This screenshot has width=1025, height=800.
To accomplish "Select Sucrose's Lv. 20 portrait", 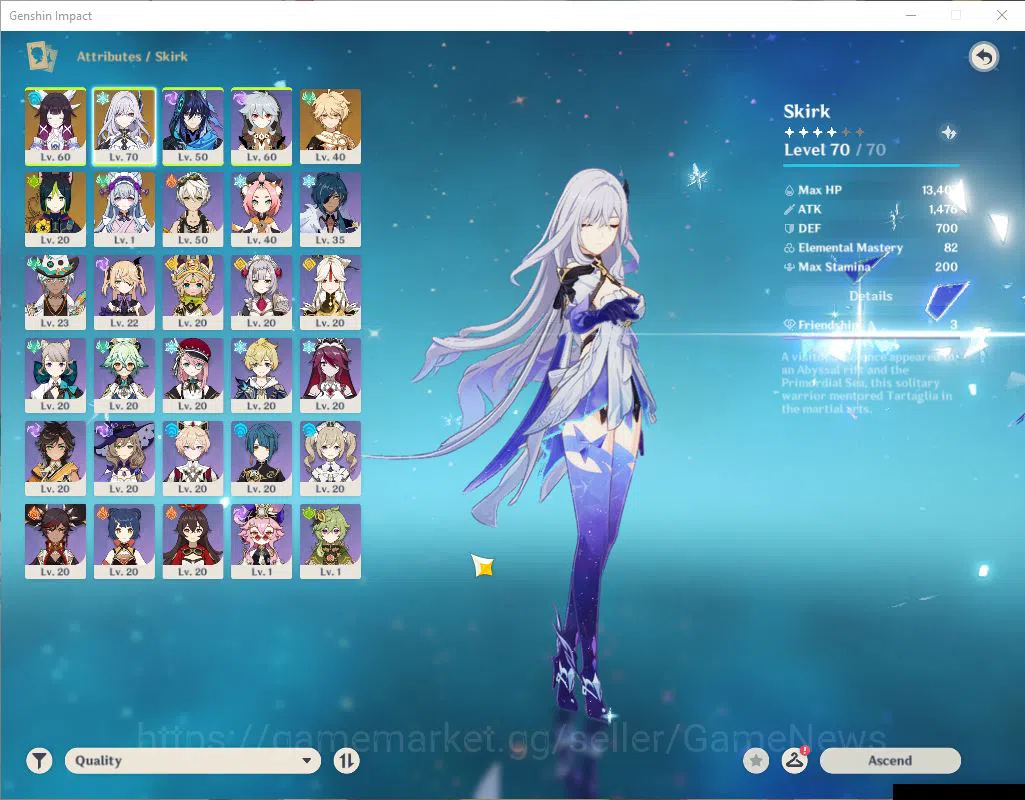I will pos(124,375).
